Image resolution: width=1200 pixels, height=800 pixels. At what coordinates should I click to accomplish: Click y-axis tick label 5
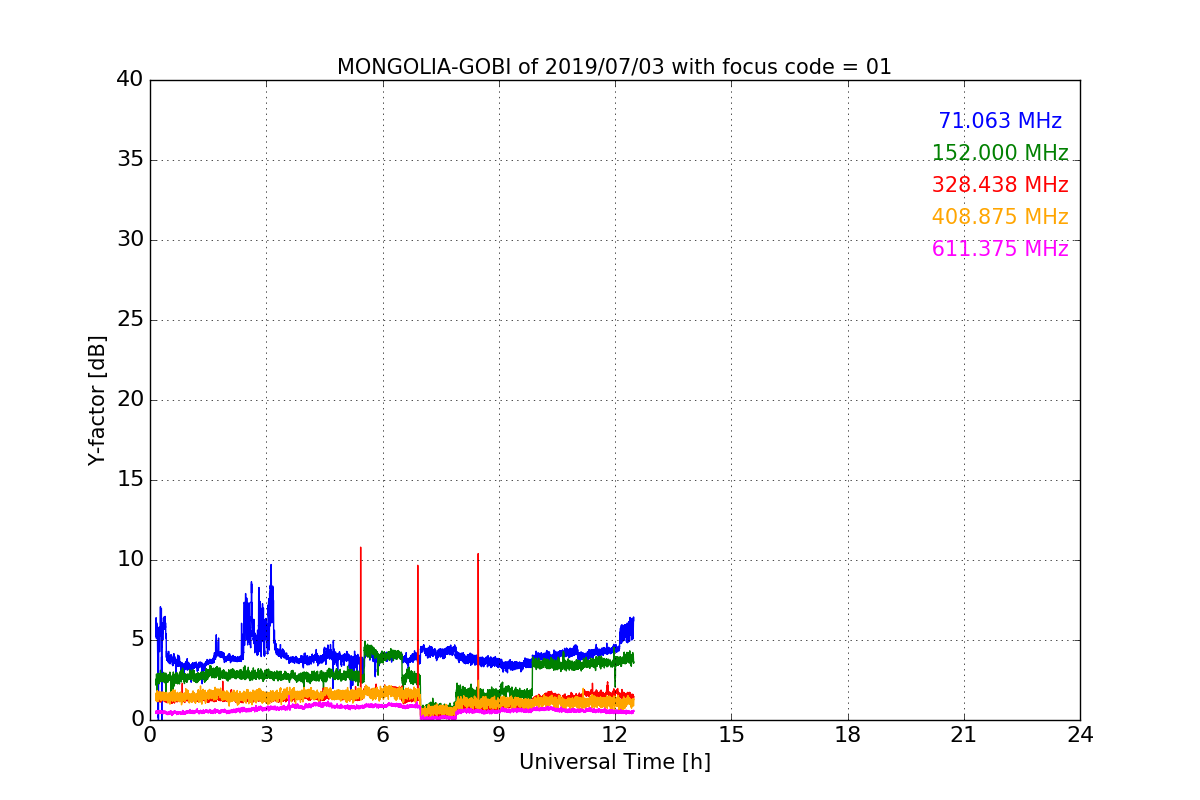(x=136, y=639)
